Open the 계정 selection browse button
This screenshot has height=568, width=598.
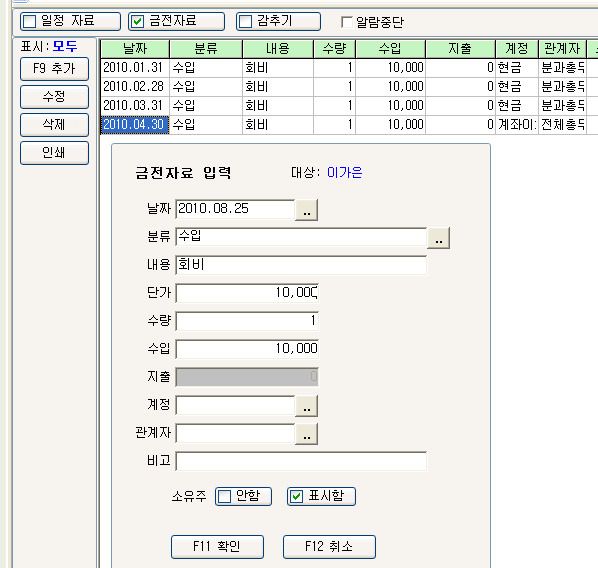[x=306, y=406]
